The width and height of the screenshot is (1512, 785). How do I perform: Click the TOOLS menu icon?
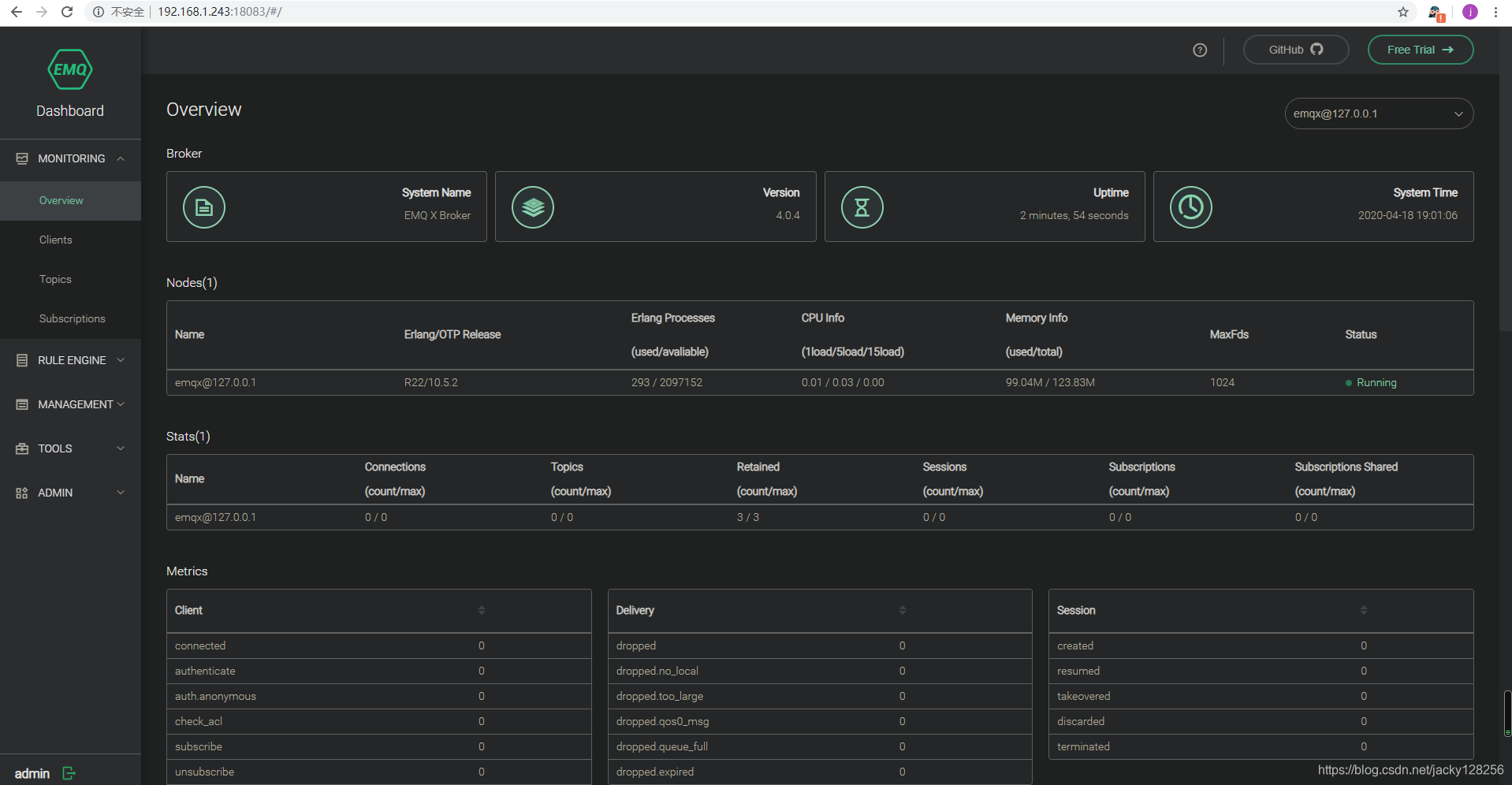[22, 448]
